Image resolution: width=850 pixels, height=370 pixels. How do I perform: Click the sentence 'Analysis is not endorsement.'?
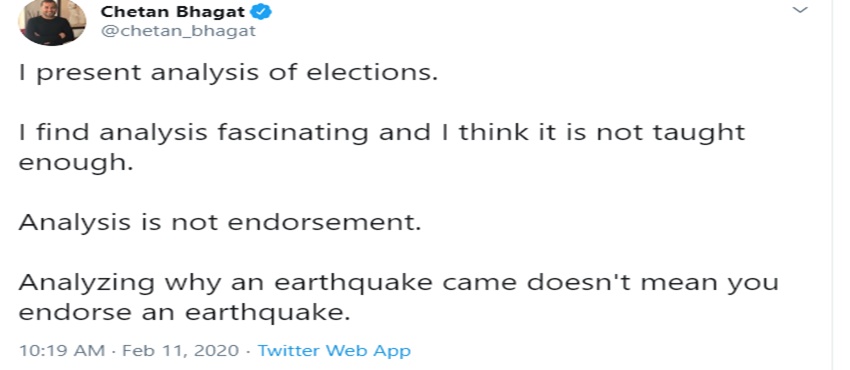pyautogui.click(x=220, y=223)
